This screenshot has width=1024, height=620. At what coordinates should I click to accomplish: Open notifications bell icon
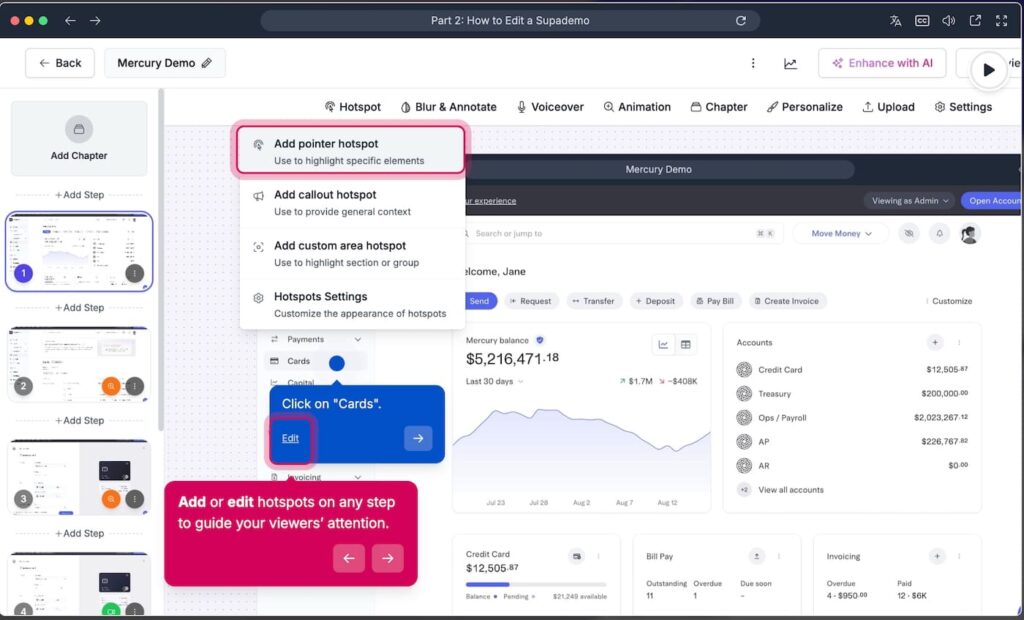coord(939,233)
